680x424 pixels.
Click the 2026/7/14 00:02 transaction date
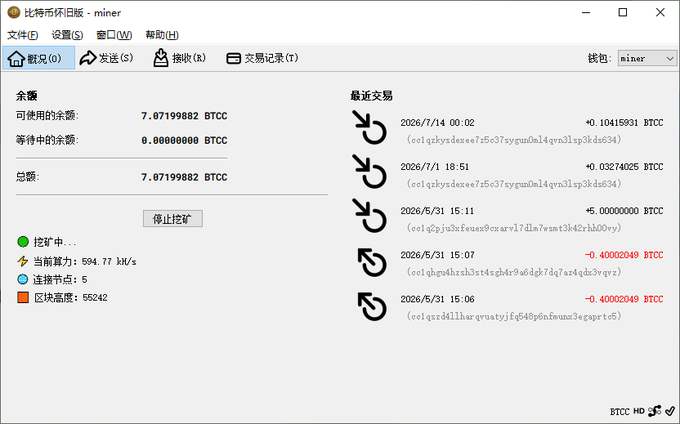coord(438,123)
